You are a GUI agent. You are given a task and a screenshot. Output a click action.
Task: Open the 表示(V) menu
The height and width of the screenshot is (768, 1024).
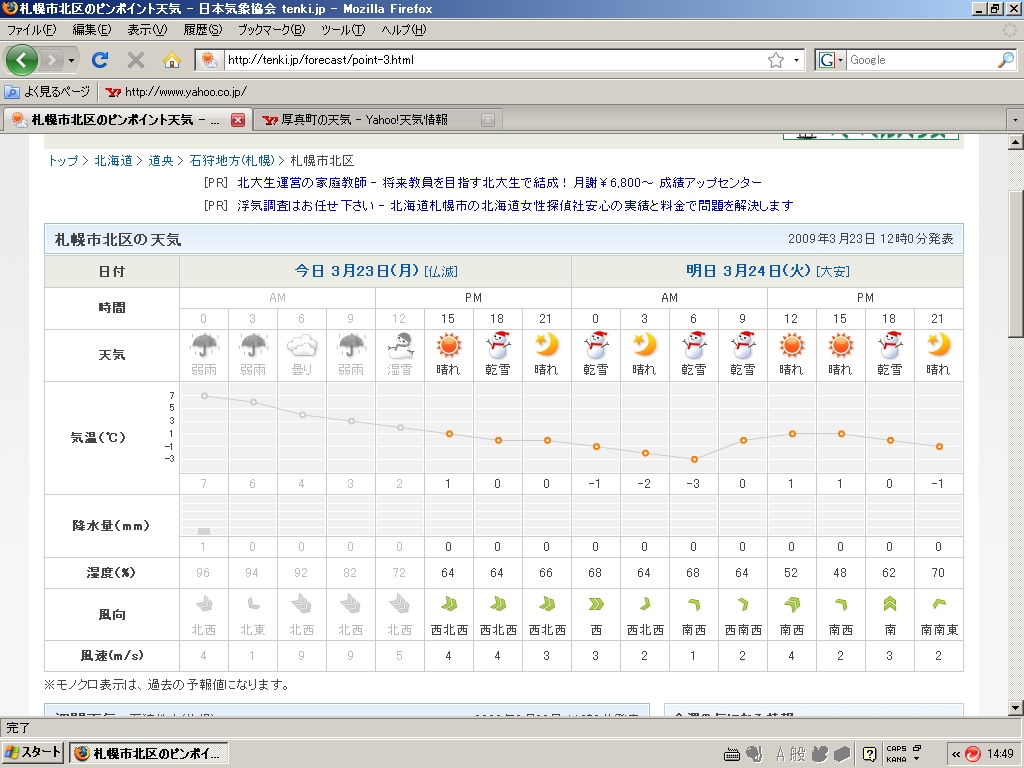tap(147, 29)
